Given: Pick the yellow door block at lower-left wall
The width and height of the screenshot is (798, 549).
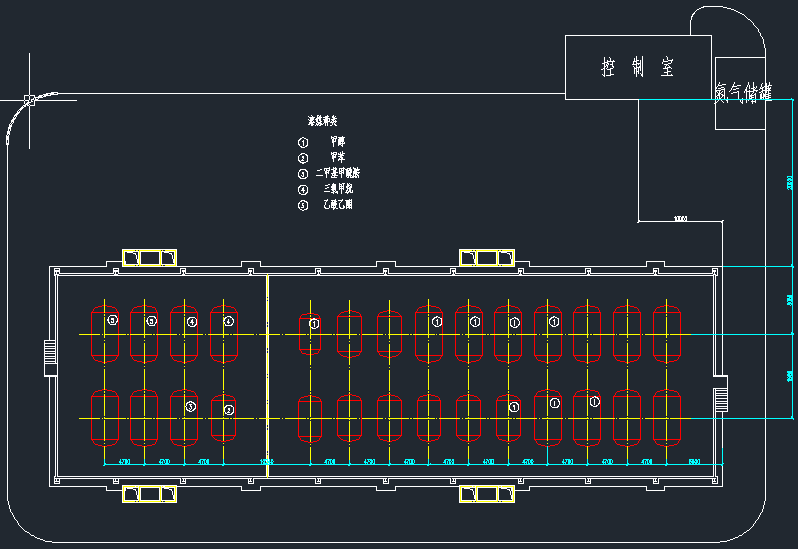Looking at the screenshot, I should [x=149, y=493].
